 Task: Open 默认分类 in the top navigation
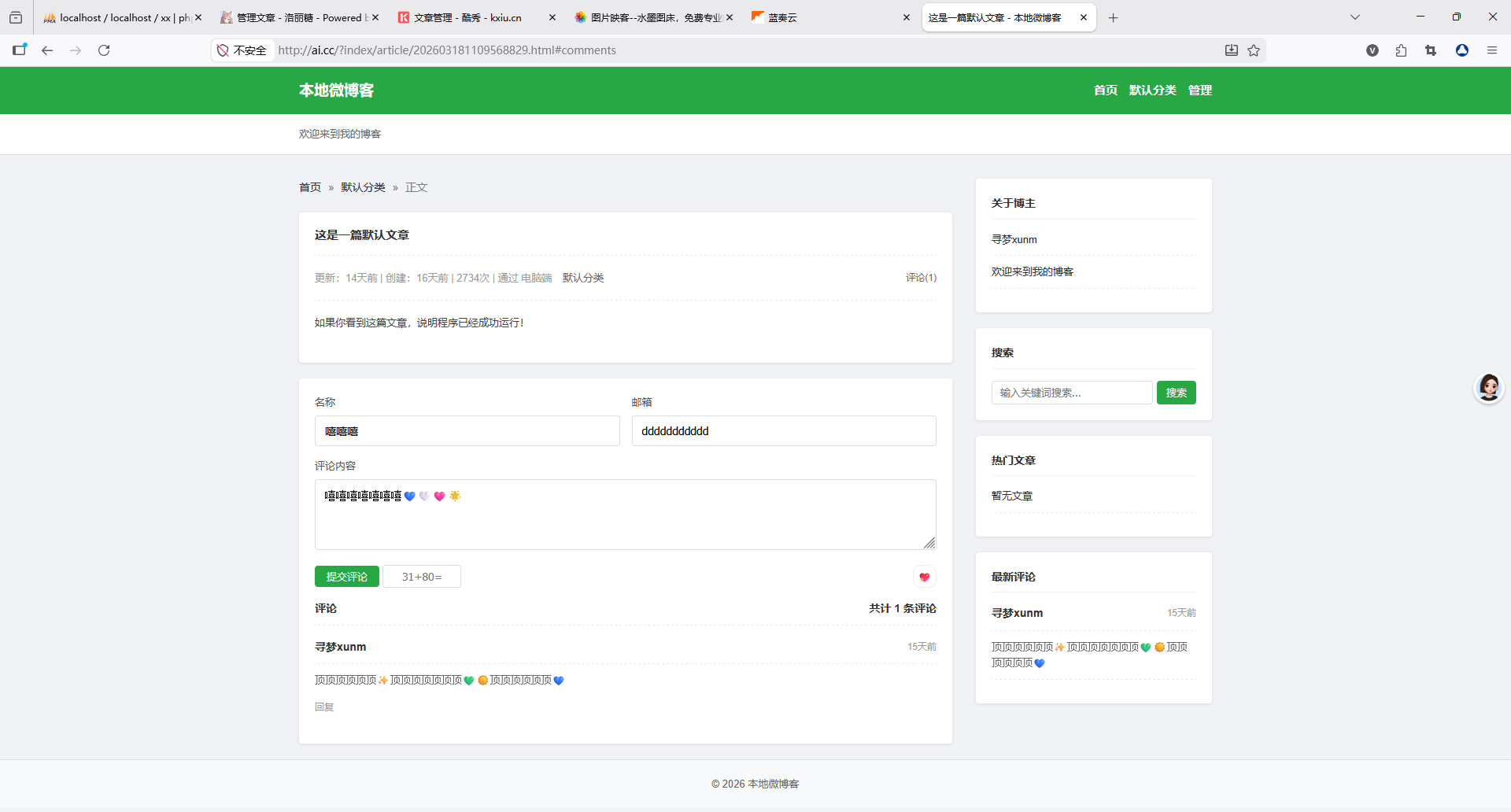tap(1152, 90)
